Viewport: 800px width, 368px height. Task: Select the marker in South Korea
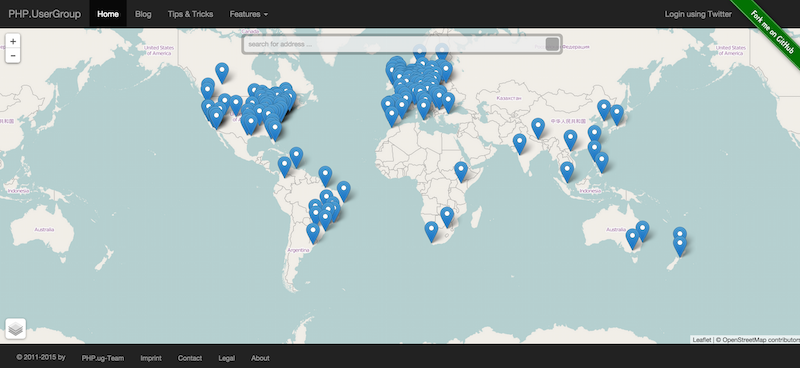click(604, 110)
